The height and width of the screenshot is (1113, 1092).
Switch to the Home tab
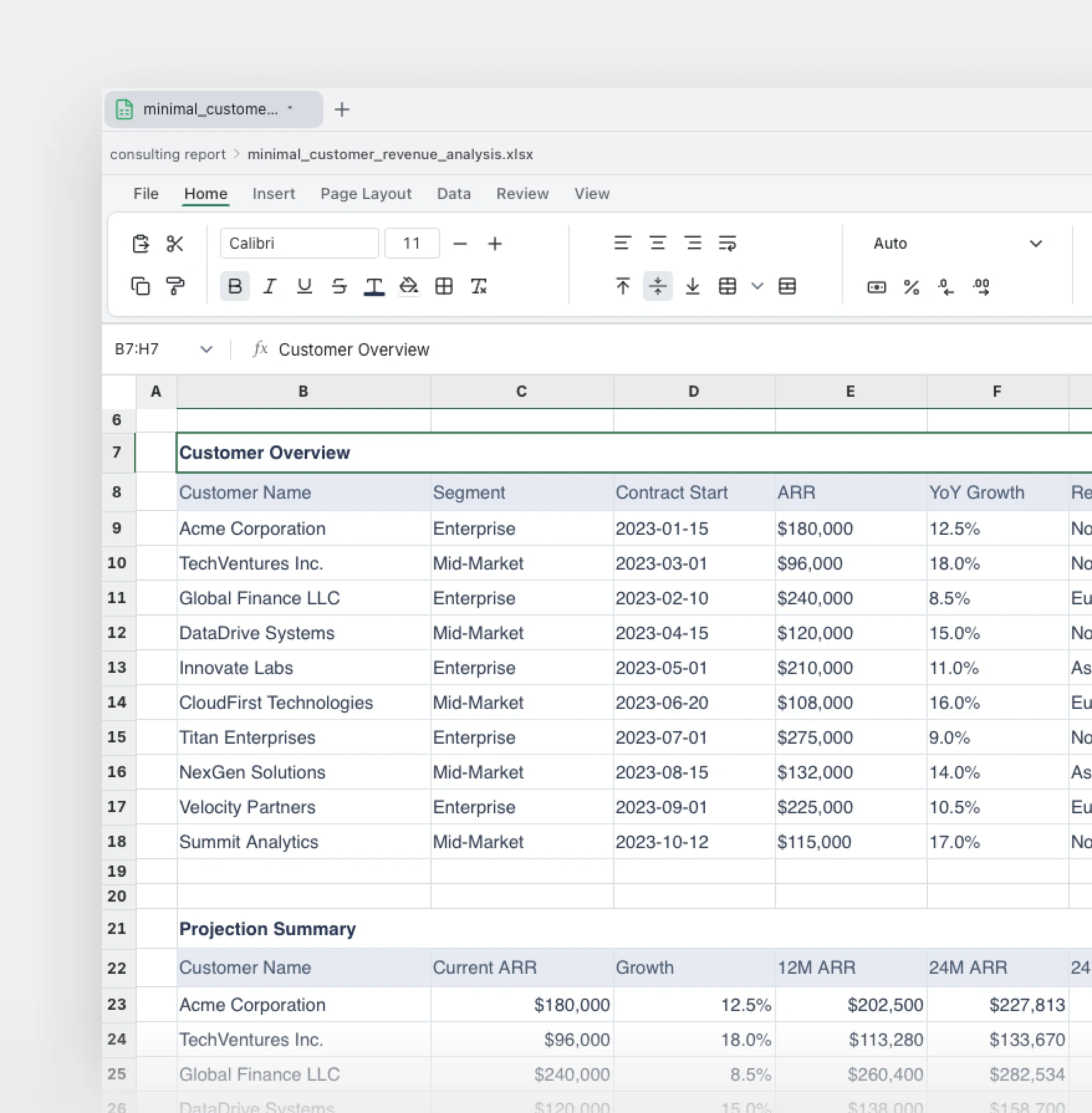(206, 193)
